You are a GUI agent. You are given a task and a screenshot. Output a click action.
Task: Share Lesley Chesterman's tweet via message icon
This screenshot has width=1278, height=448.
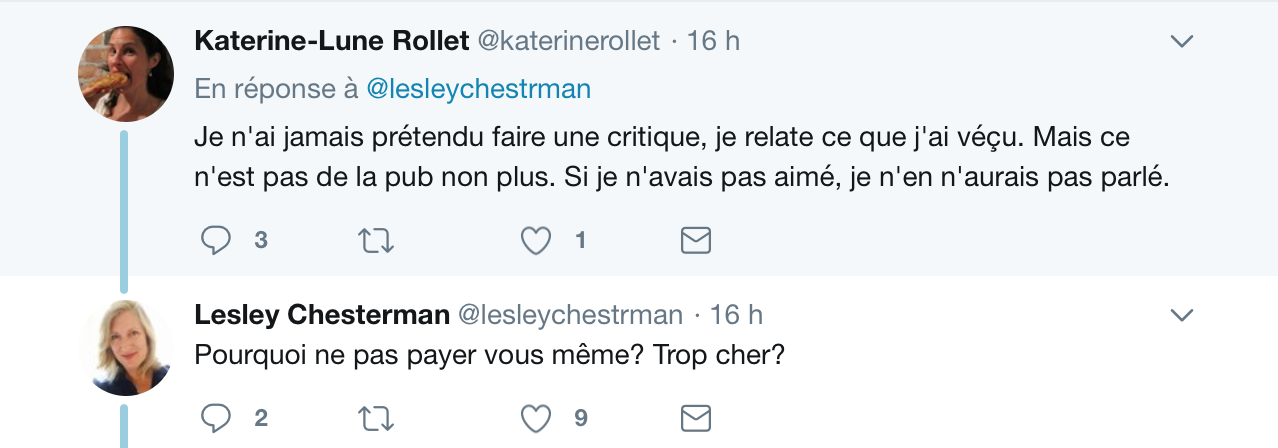(695, 416)
